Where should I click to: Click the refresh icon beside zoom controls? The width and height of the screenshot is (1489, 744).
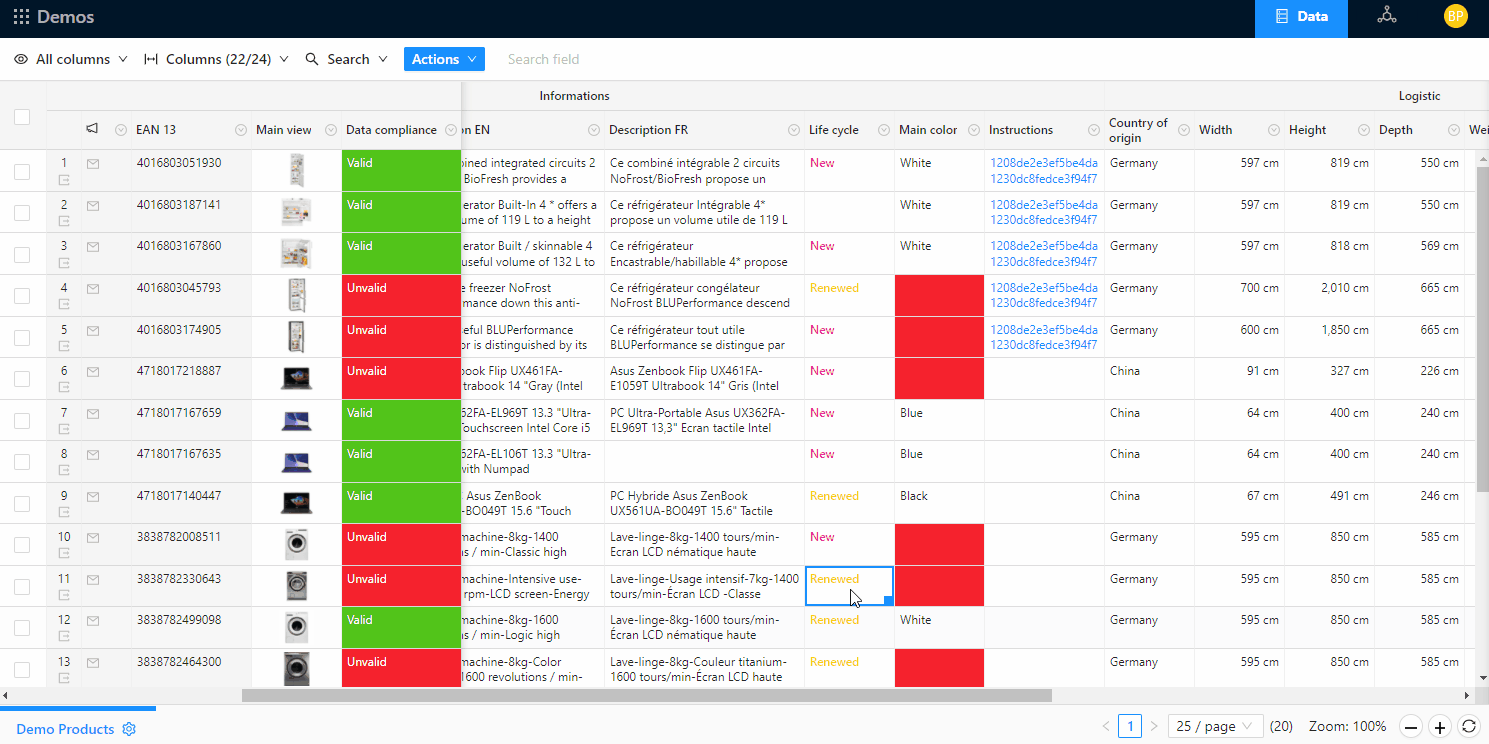tap(1468, 727)
